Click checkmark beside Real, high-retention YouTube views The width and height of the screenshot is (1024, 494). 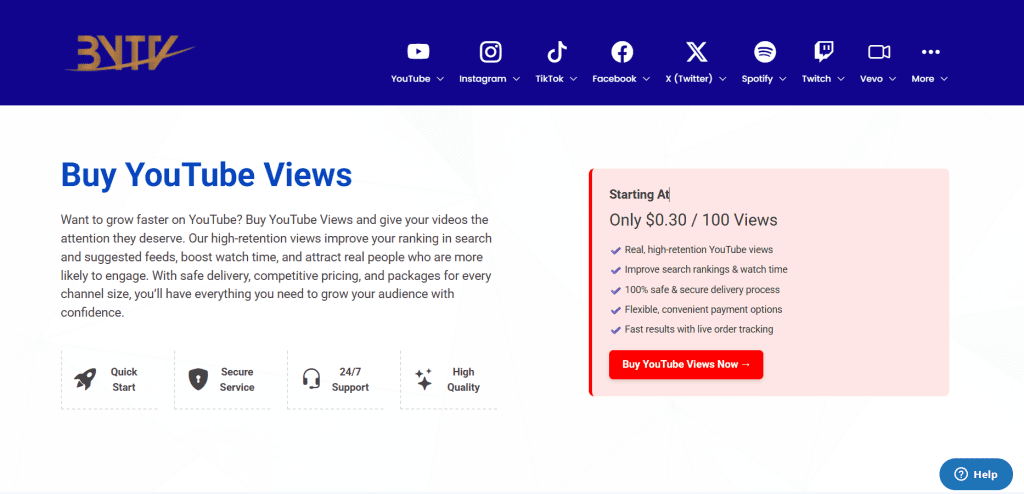pyautogui.click(x=615, y=250)
